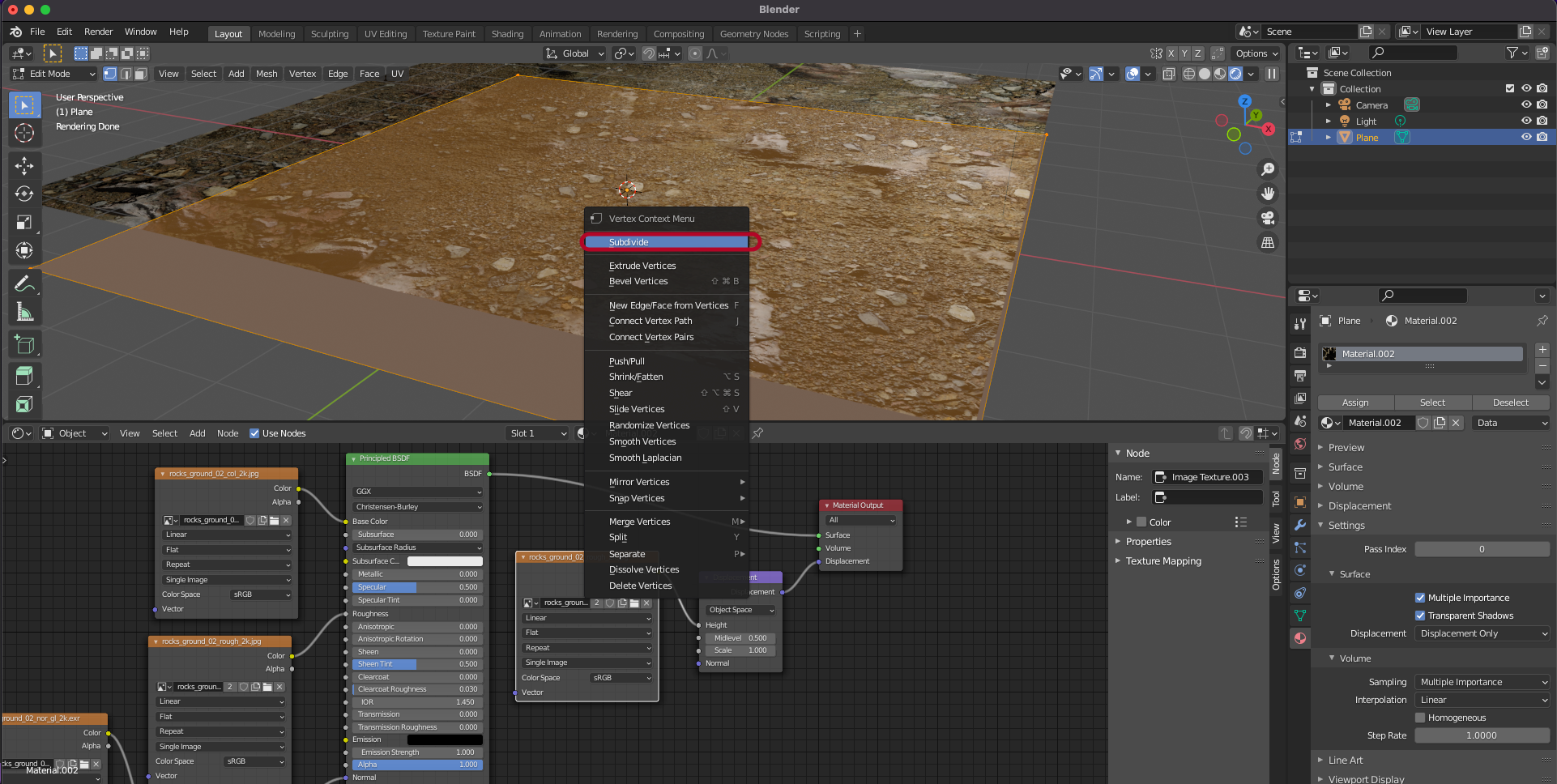Open the Material properties tab icon
This screenshot has height=784, width=1557.
(1300, 638)
